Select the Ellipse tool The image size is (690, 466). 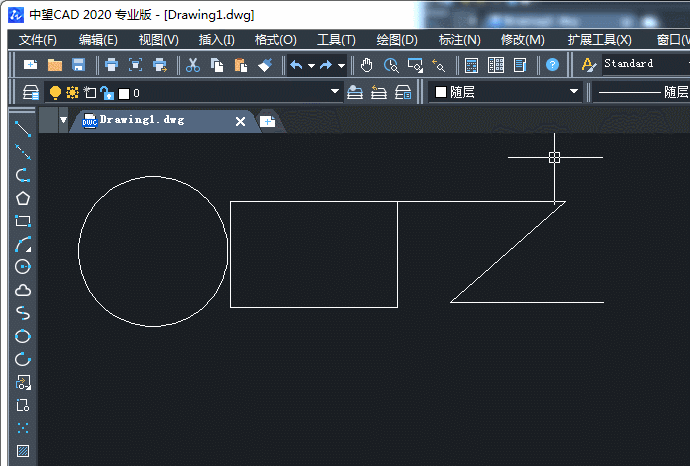pos(23,337)
